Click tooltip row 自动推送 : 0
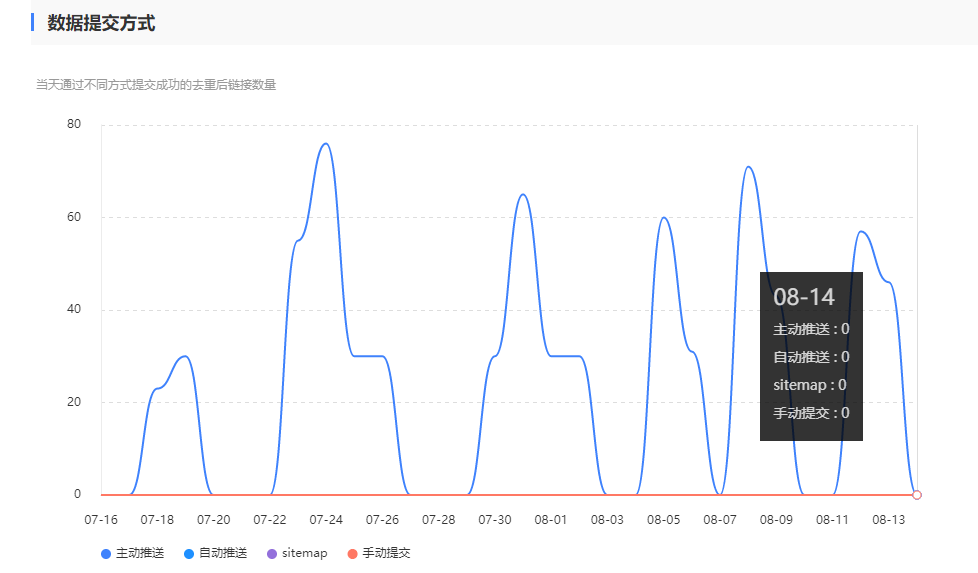Viewport: 978px width, 573px height. click(811, 357)
